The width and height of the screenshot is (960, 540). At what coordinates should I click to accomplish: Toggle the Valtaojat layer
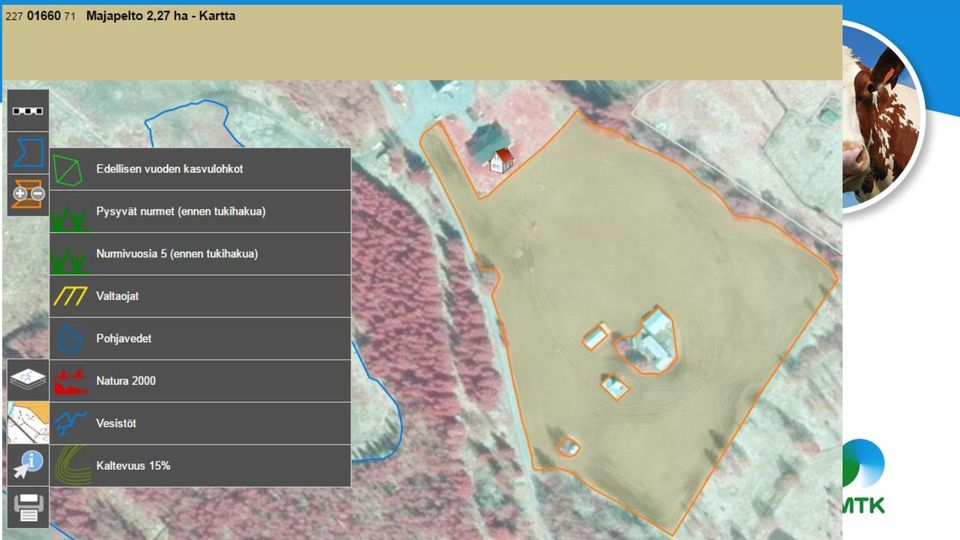pos(200,296)
